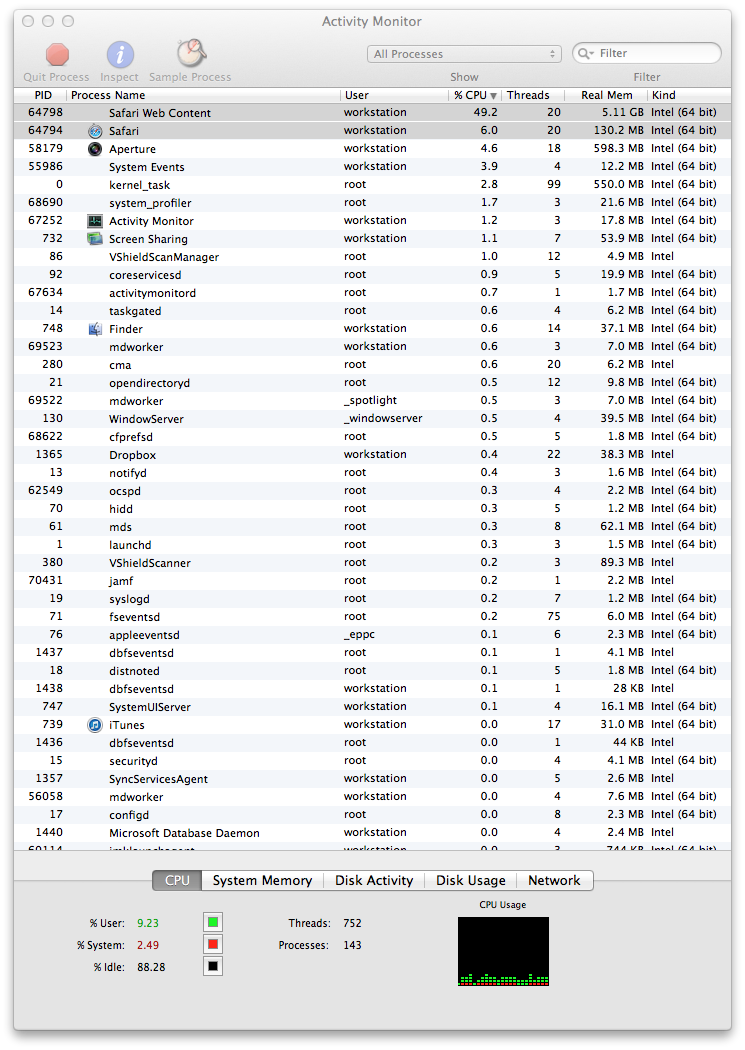Select the securityd process
Viewport: 745px width, 1050px height.
click(x=372, y=761)
